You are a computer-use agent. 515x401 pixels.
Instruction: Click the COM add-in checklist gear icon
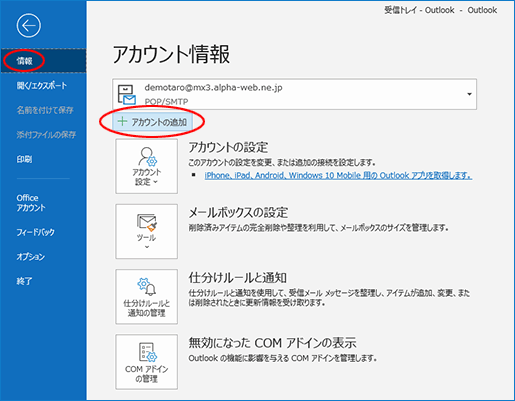coord(147,352)
